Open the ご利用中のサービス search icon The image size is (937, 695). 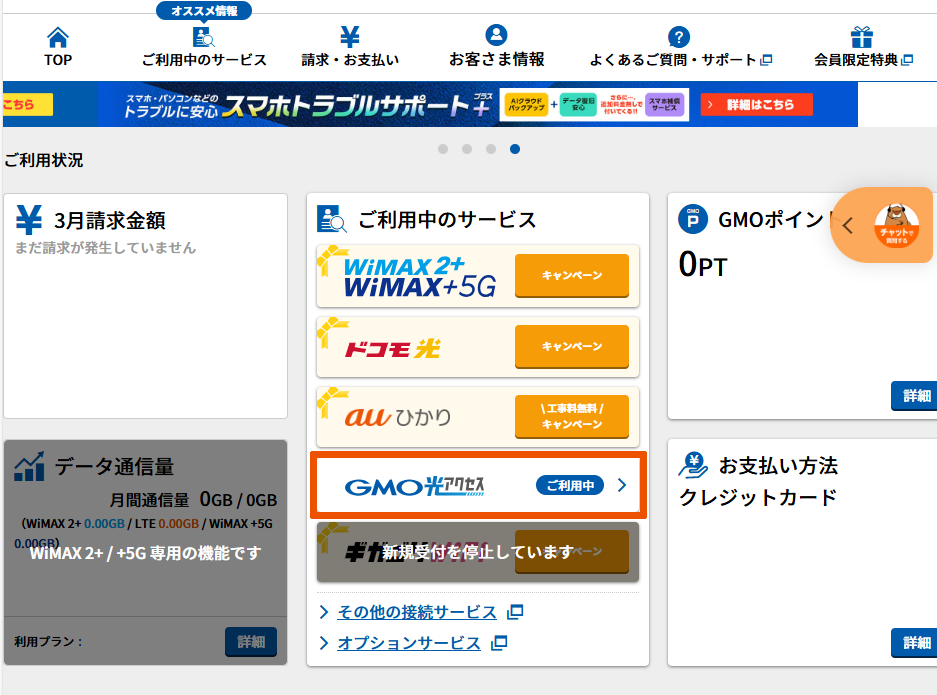click(205, 35)
